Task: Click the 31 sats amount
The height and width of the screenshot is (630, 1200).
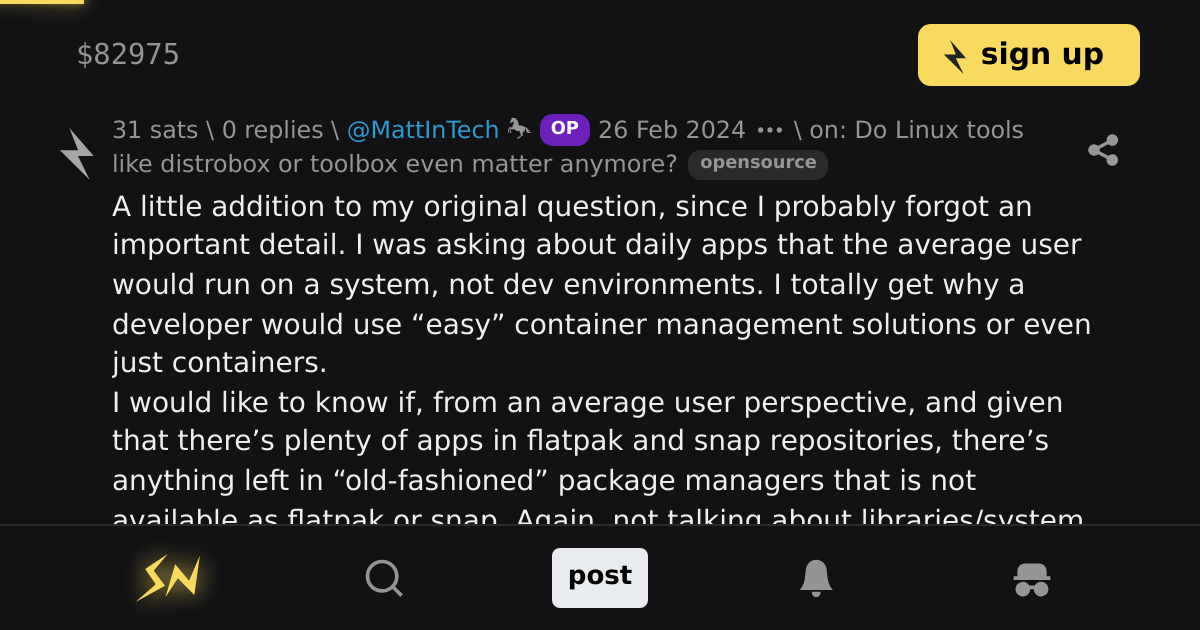Action: coord(154,129)
